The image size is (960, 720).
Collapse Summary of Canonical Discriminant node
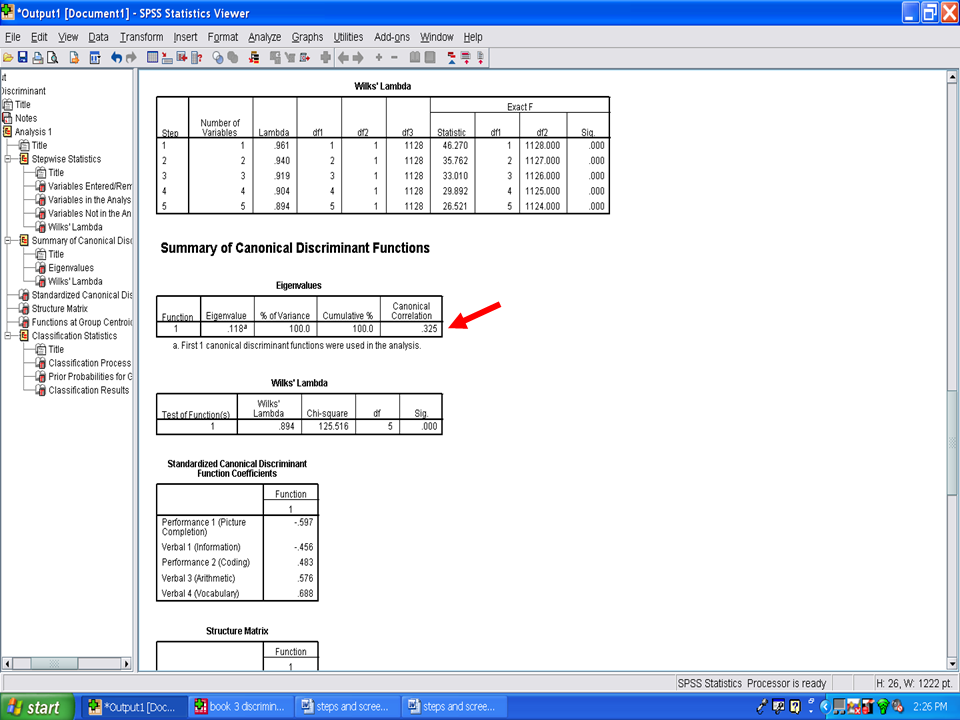click(x=9, y=241)
